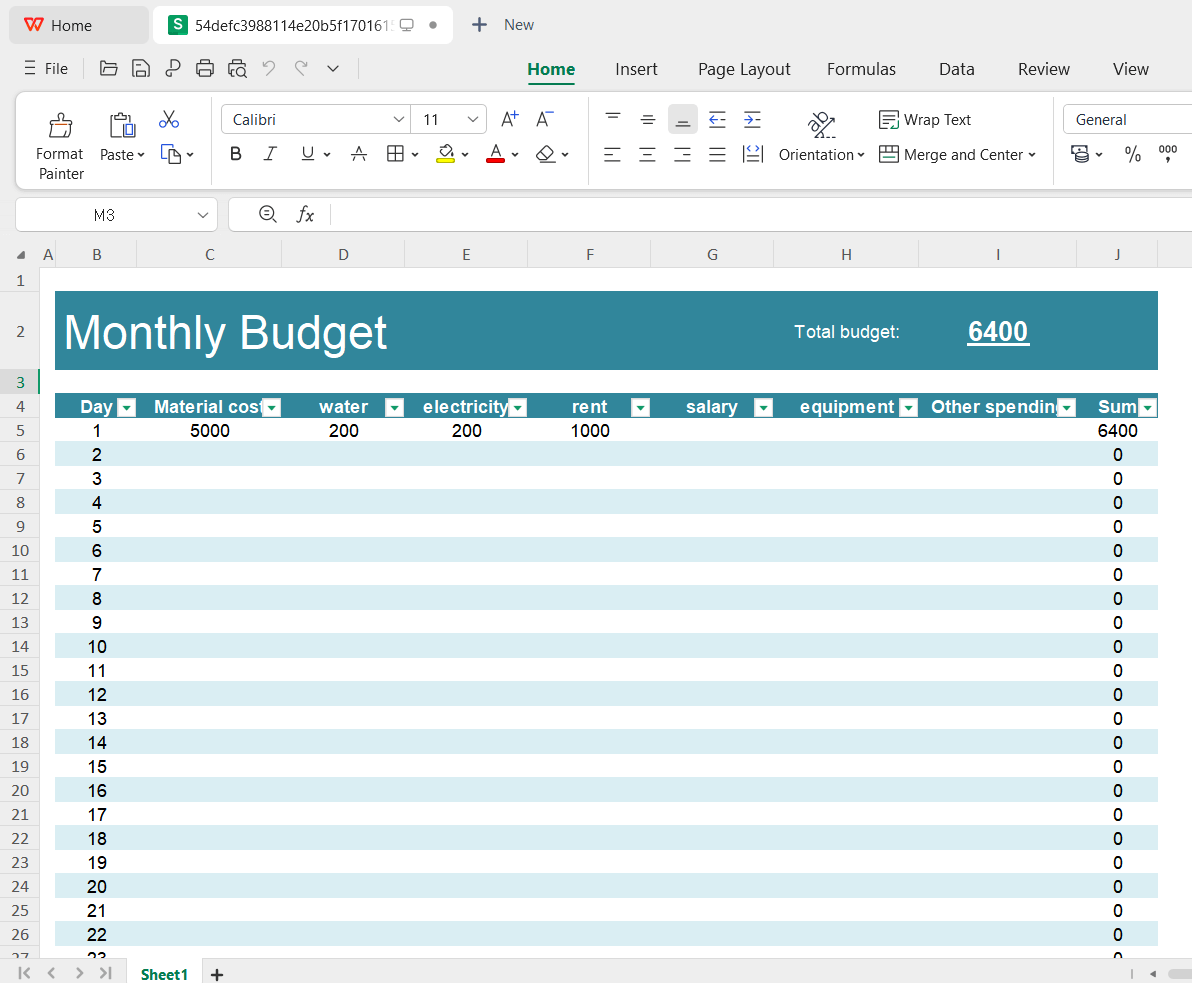Open the folder icon in quick access toolbar
1192x983 pixels.
pos(109,68)
